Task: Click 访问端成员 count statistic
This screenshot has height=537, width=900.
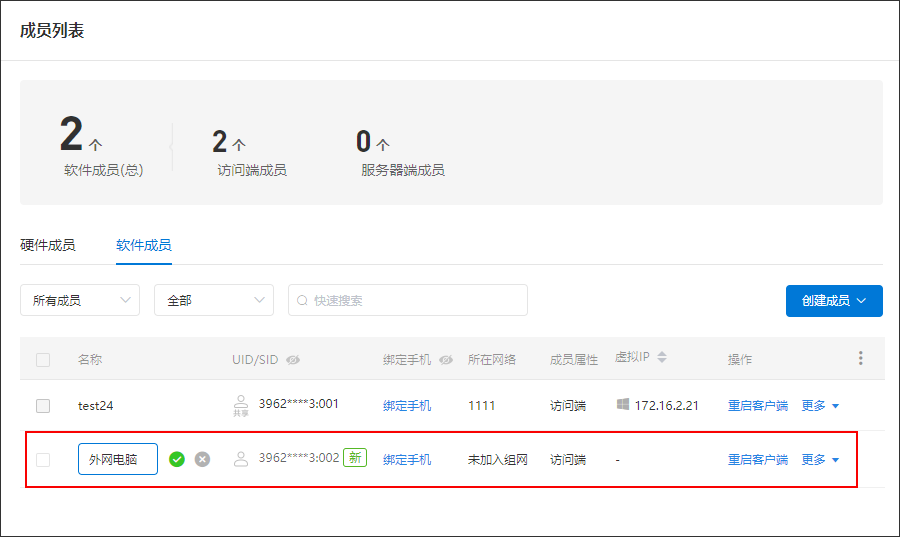Action: pos(250,152)
